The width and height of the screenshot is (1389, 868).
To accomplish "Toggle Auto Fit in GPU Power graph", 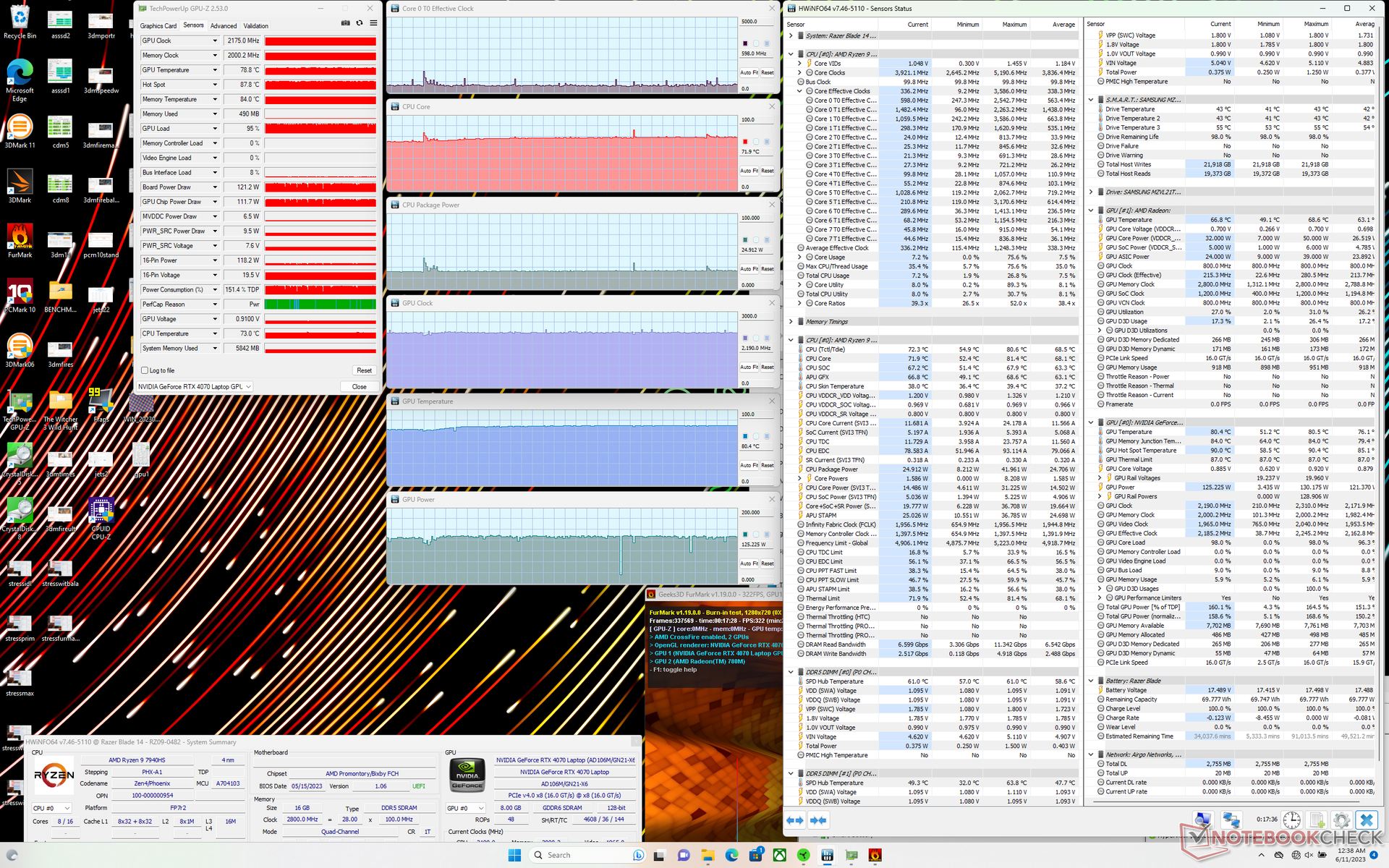I will (x=749, y=563).
